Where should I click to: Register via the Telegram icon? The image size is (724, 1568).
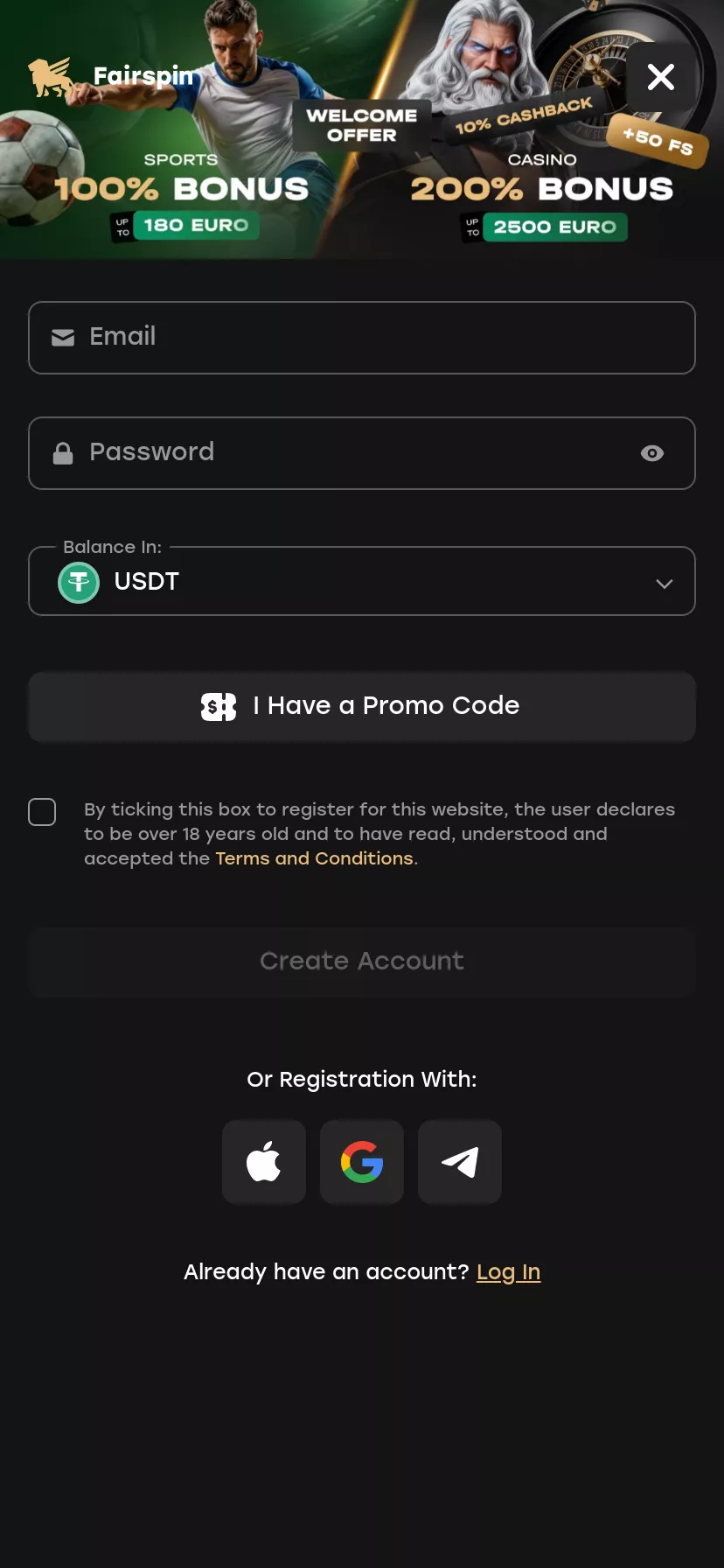click(460, 1162)
